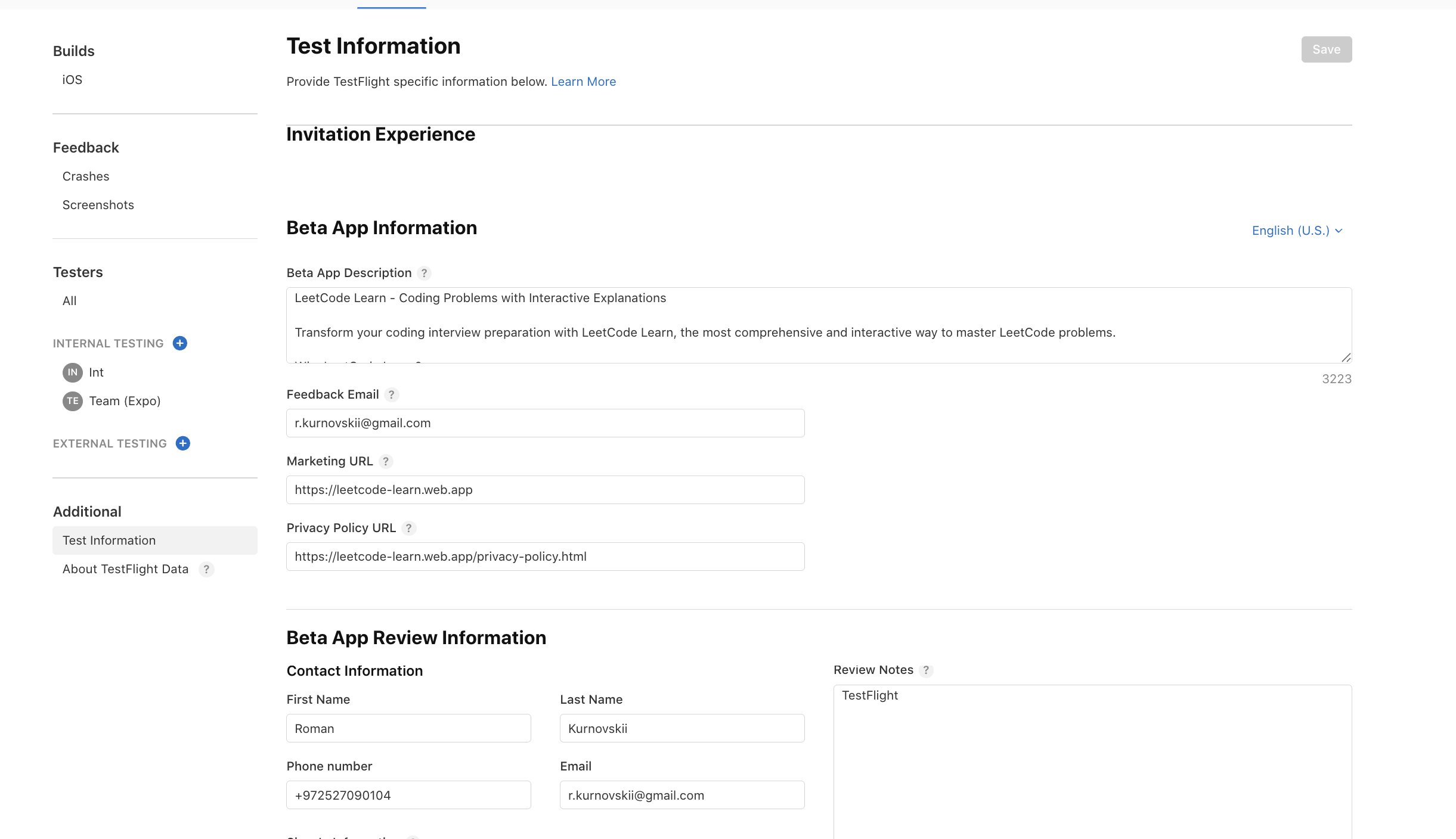The width and height of the screenshot is (1456, 839).
Task: View the Crashes feedback section
Action: pos(85,176)
